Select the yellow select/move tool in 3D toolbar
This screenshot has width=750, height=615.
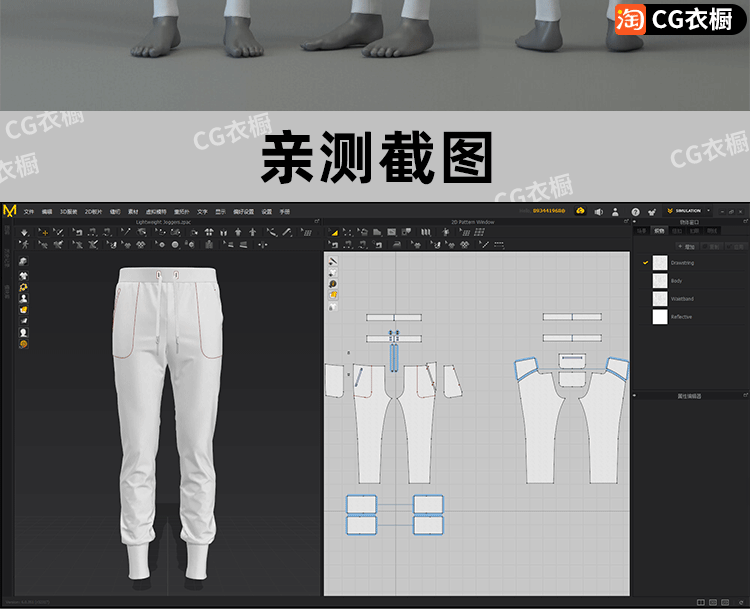pos(44,232)
